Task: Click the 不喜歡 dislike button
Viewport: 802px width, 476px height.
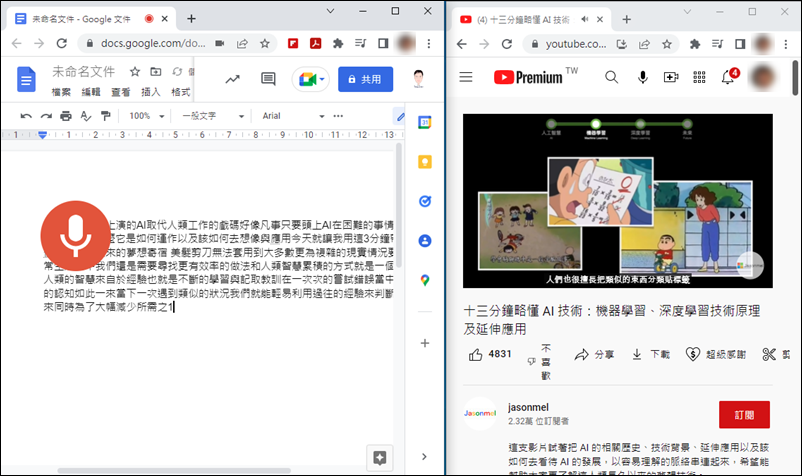Action: click(x=540, y=361)
